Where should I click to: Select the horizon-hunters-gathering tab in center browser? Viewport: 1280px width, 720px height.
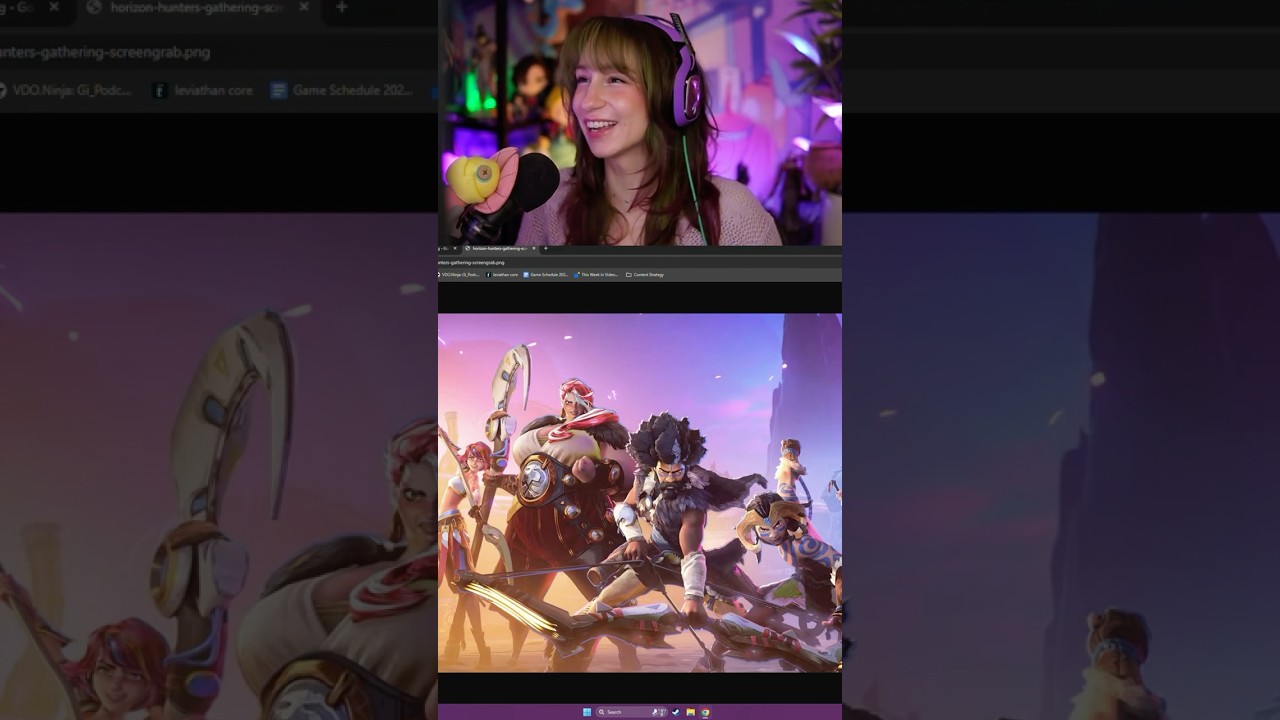(x=498, y=248)
